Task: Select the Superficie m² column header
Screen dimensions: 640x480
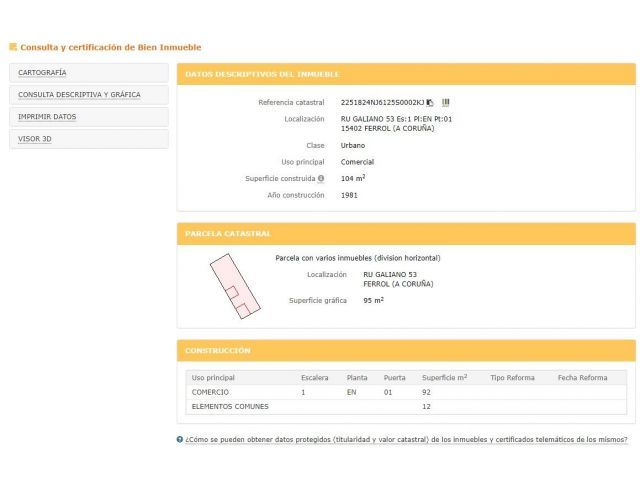Action: coord(444,378)
